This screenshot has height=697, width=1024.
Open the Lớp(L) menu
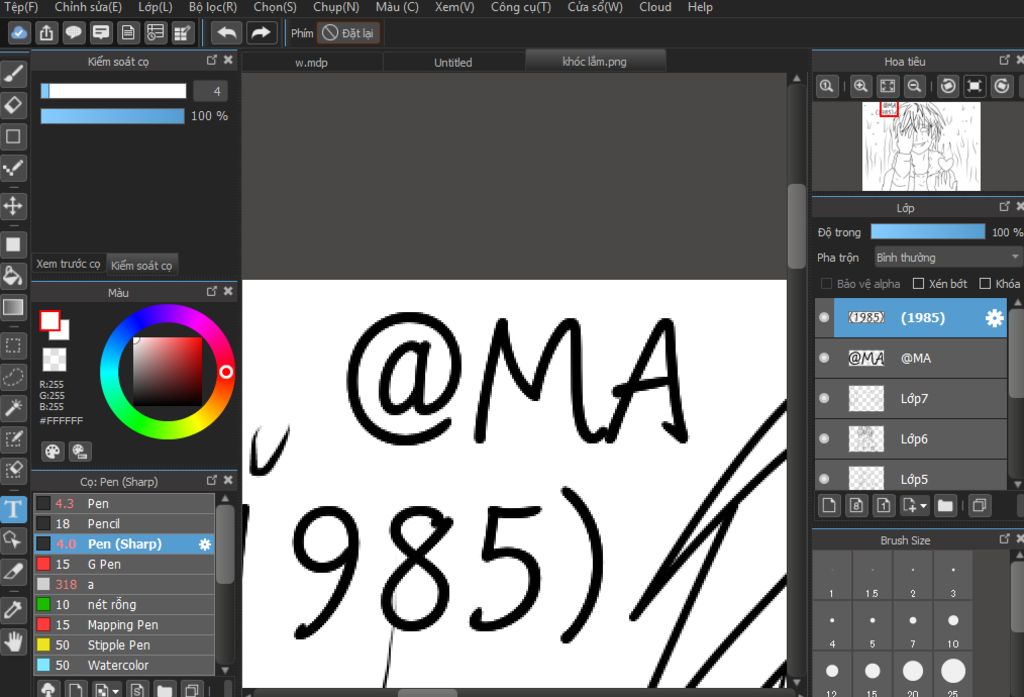tap(155, 7)
